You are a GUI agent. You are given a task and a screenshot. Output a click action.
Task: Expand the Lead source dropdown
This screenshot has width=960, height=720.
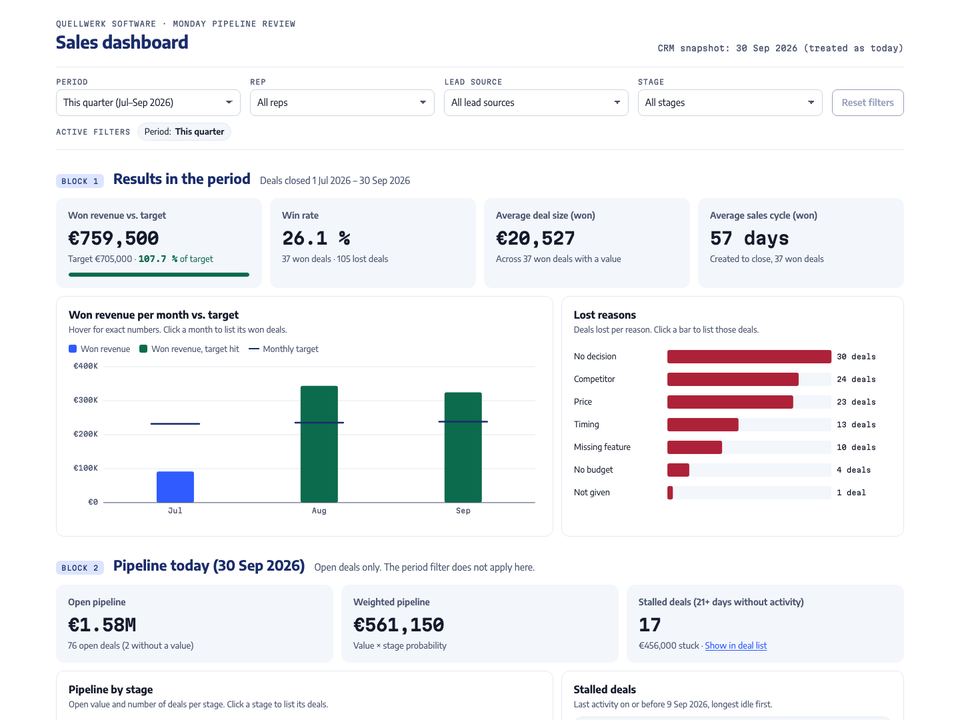click(536, 103)
